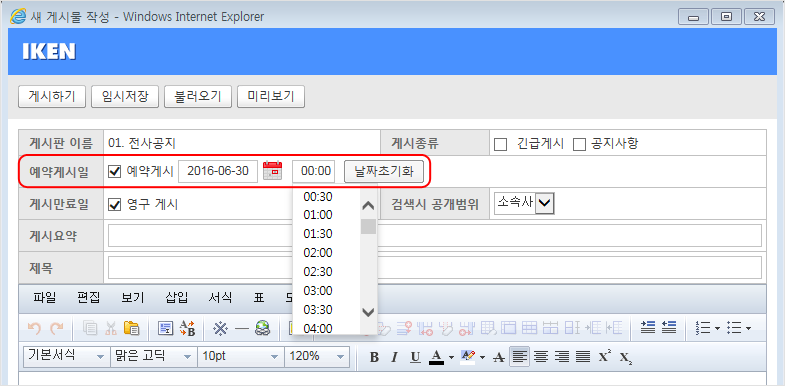Uncheck the 영구 게시 checkbox

[x=115, y=205]
